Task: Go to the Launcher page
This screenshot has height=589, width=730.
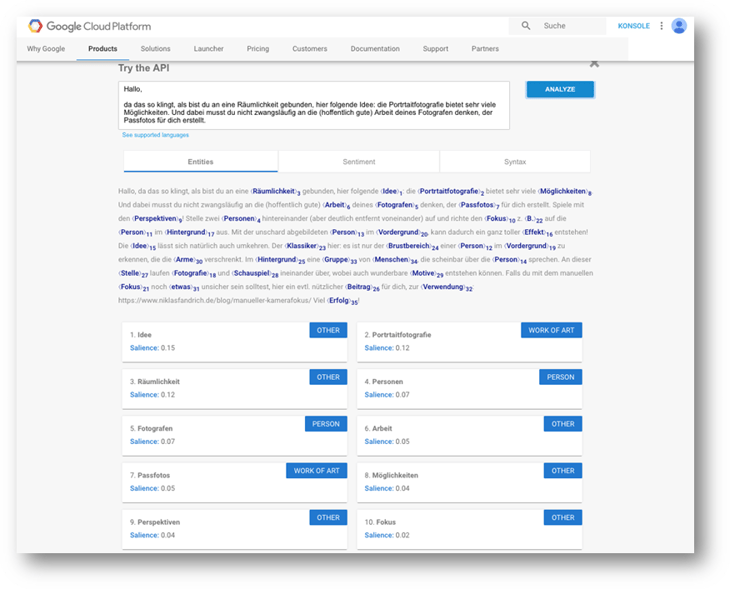Action: (x=209, y=48)
